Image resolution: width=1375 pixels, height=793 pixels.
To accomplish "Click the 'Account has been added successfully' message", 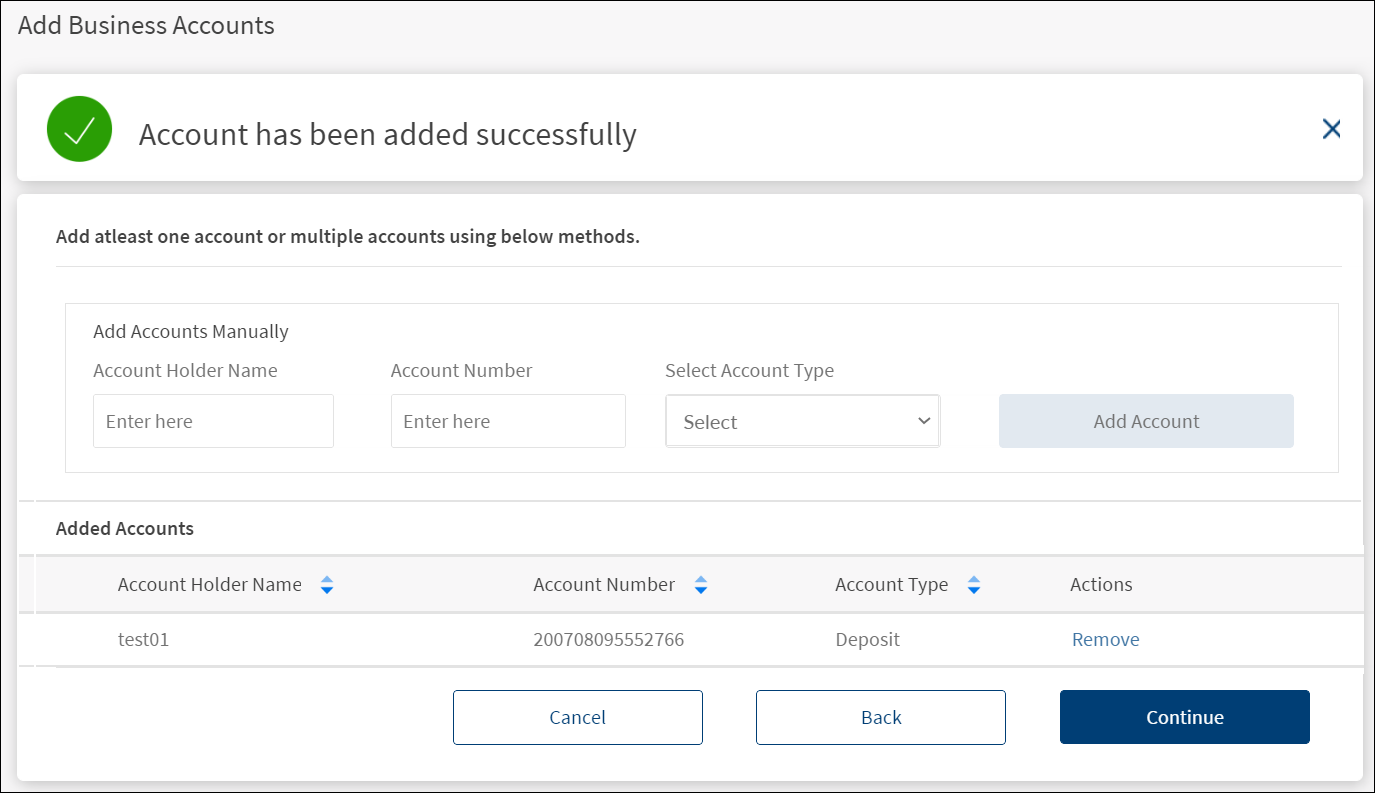I will coord(387,134).
